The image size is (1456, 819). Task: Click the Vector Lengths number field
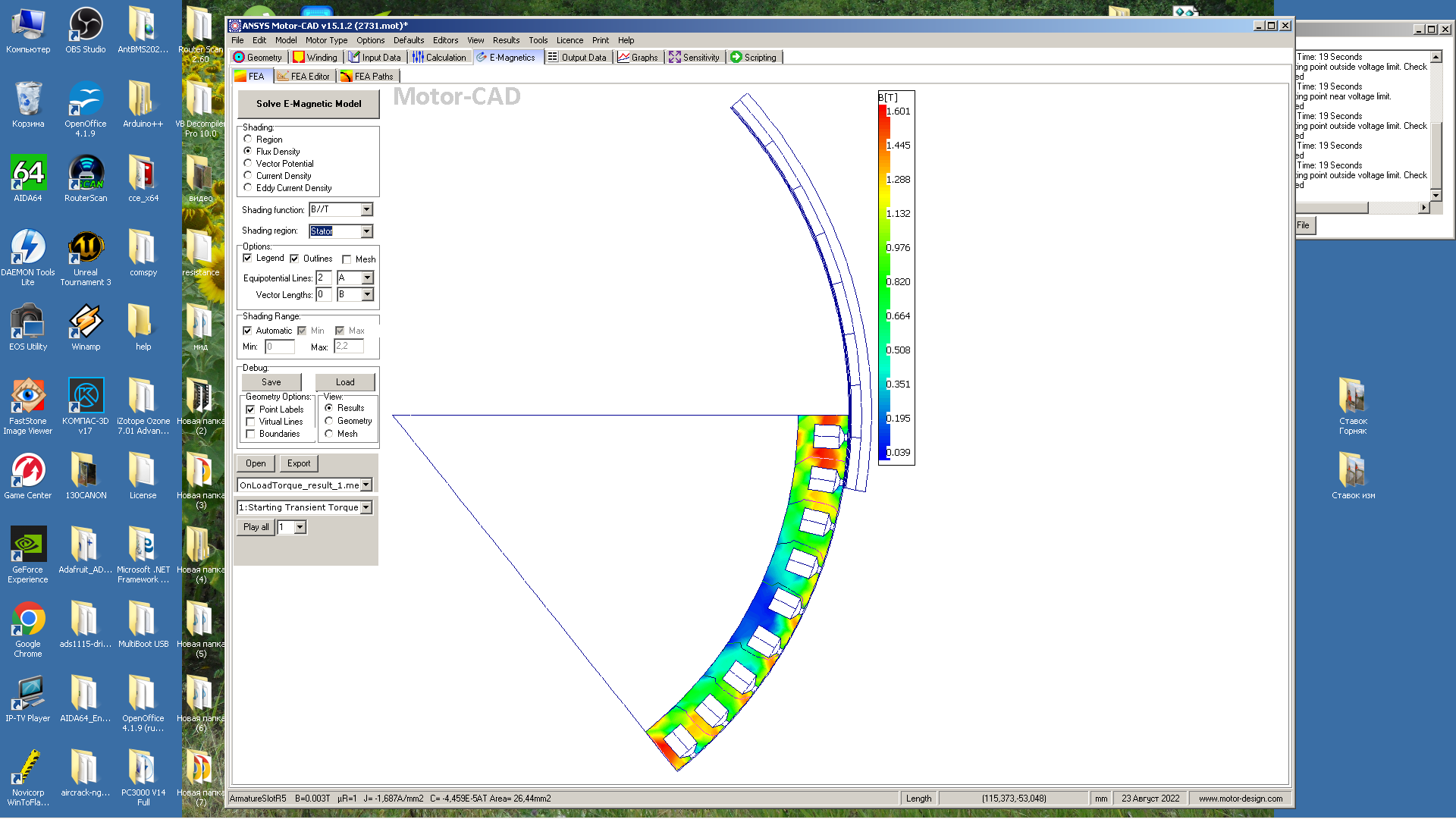pyautogui.click(x=324, y=295)
